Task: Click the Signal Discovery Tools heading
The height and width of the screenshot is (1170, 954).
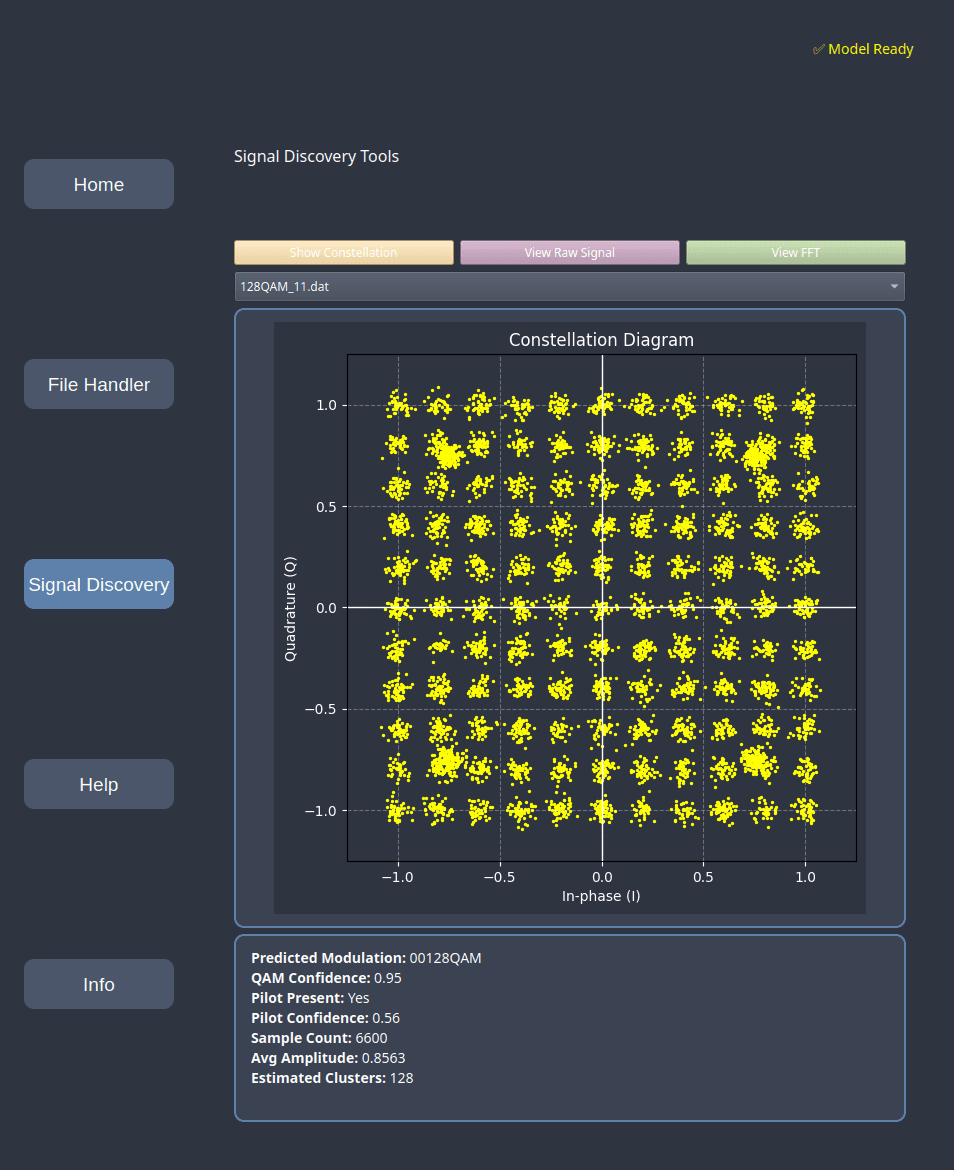Action: click(x=316, y=156)
